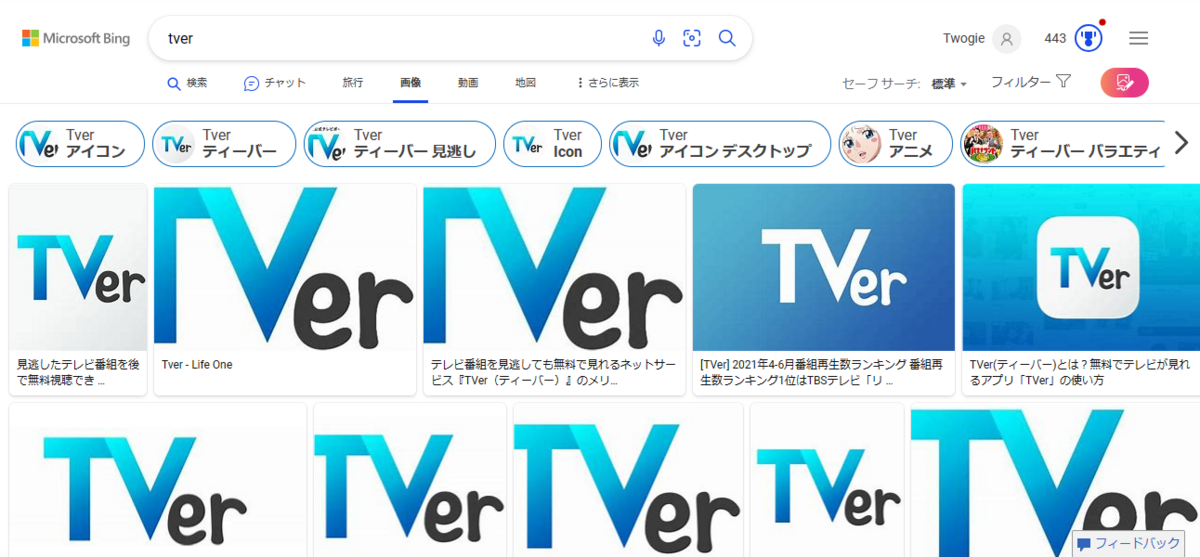Open the 2021年4-6月番組再生数ランキング image
The height and width of the screenshot is (557, 1200).
click(824, 267)
